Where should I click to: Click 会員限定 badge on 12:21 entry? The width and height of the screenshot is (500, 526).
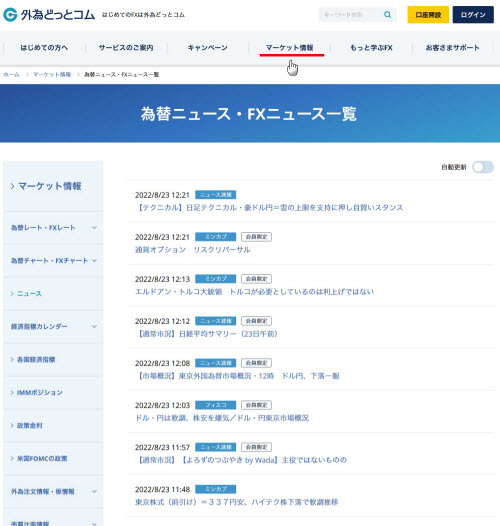point(256,237)
